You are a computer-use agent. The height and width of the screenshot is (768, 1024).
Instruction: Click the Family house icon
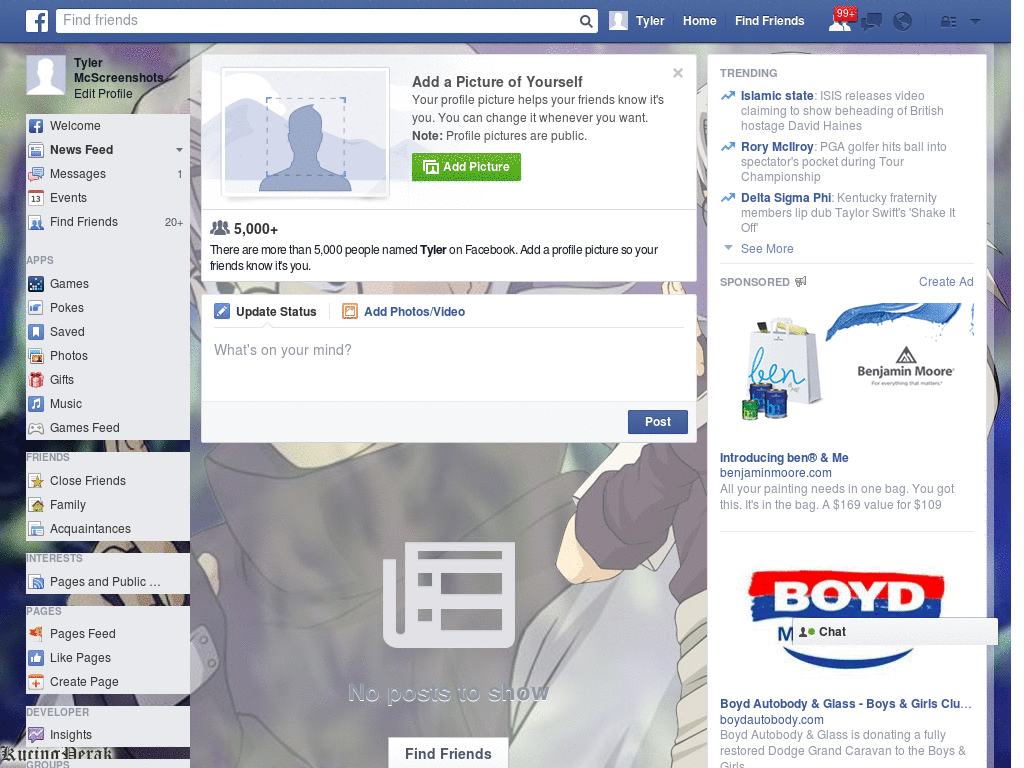coord(36,505)
